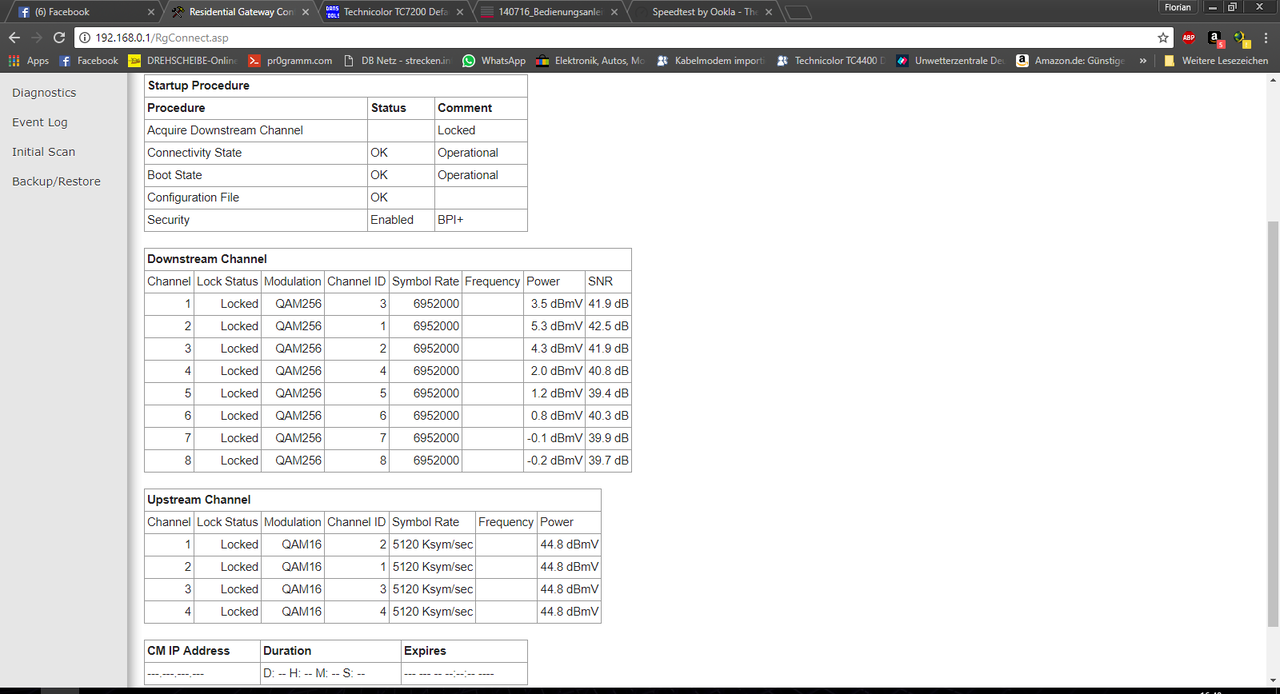Open the WhatsApp bookmark
Screen dimensions: 1280x694
pyautogui.click(x=493, y=61)
